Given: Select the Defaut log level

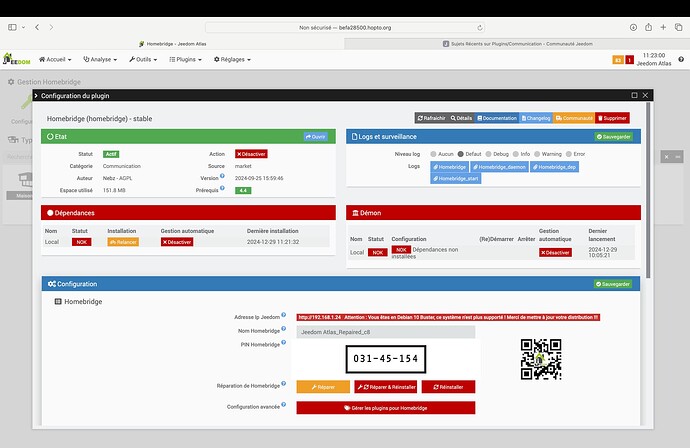Looking at the screenshot, I should 461,154.
